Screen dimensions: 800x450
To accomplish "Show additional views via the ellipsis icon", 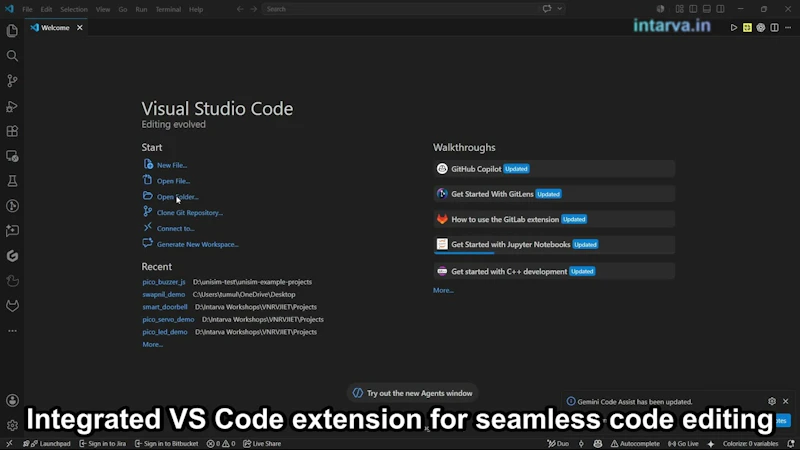I will click(12, 331).
